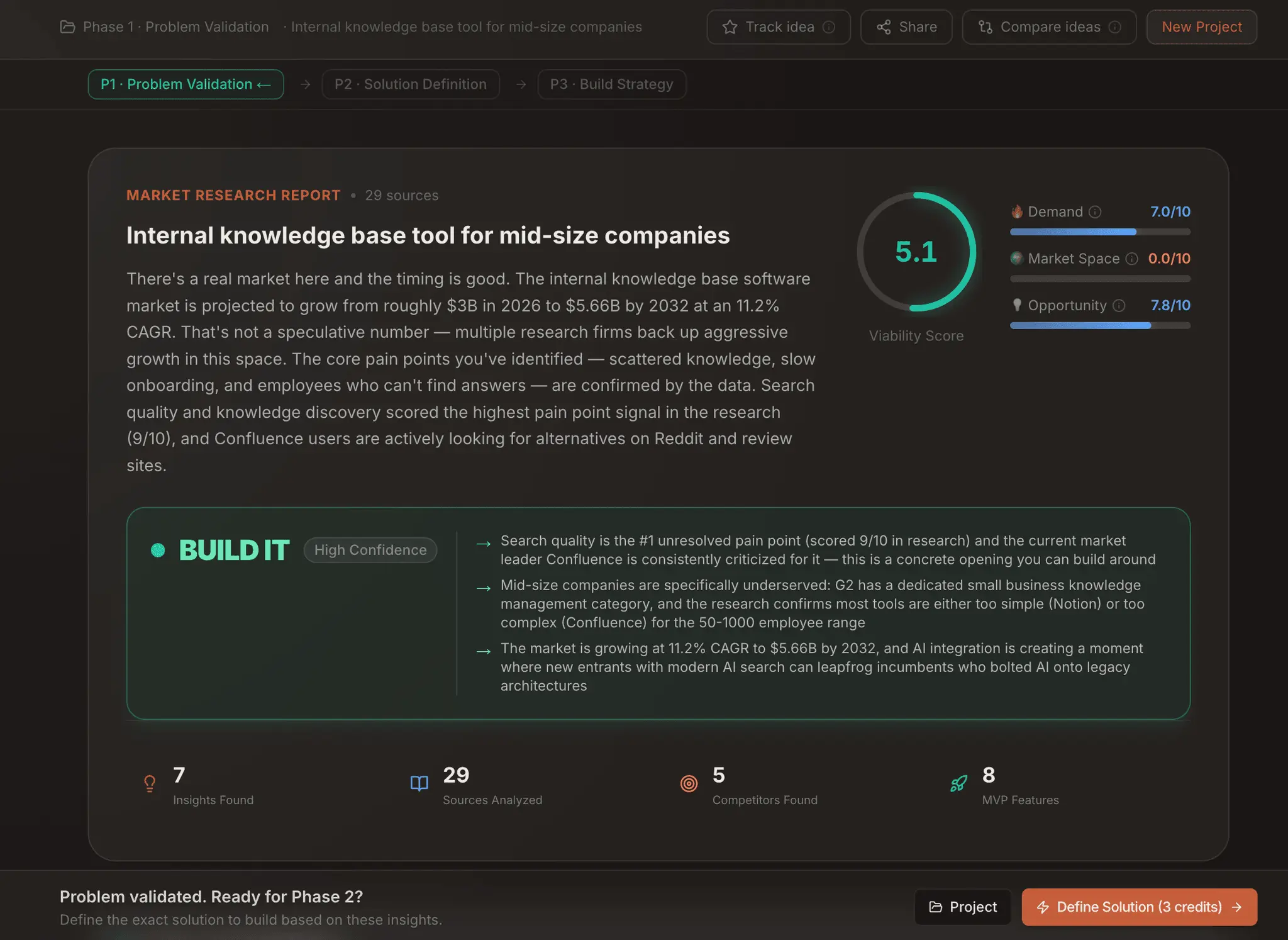Viewport: 1288px width, 940px height.
Task: Click Define Solution (3 credits) button
Action: [x=1139, y=907]
